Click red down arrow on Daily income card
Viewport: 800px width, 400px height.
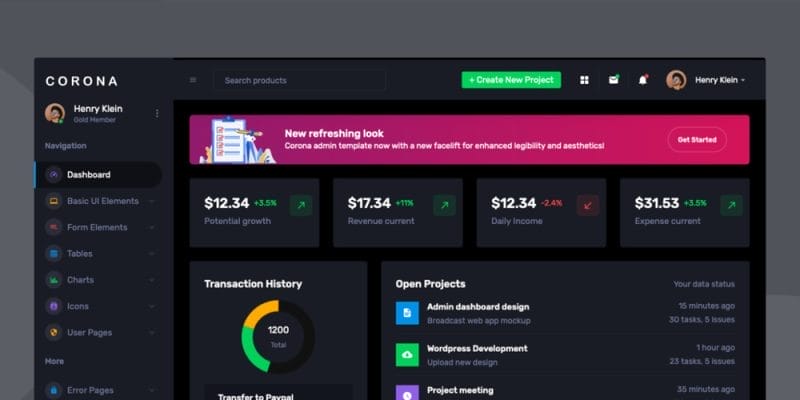point(588,205)
